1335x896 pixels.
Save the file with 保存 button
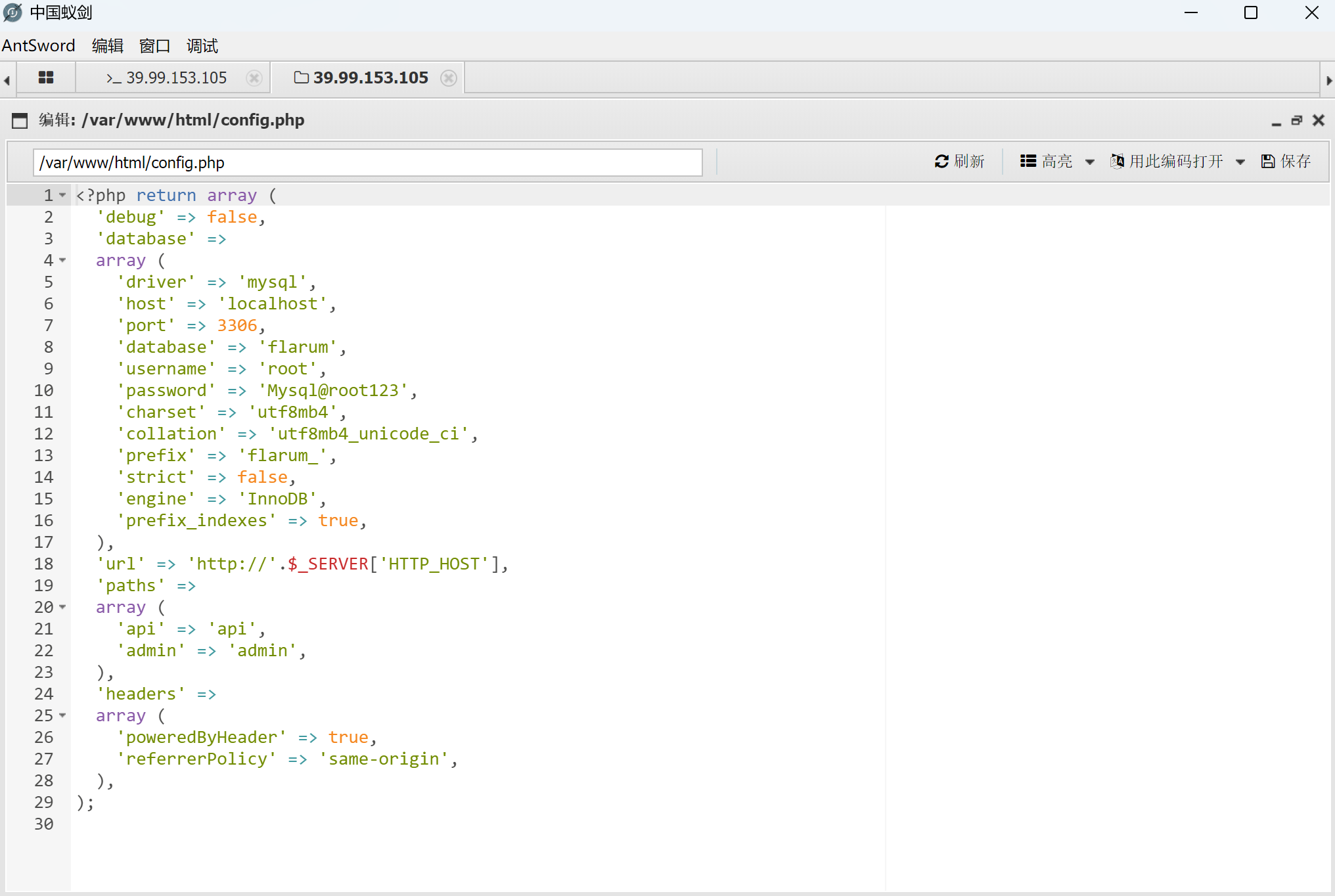1286,162
